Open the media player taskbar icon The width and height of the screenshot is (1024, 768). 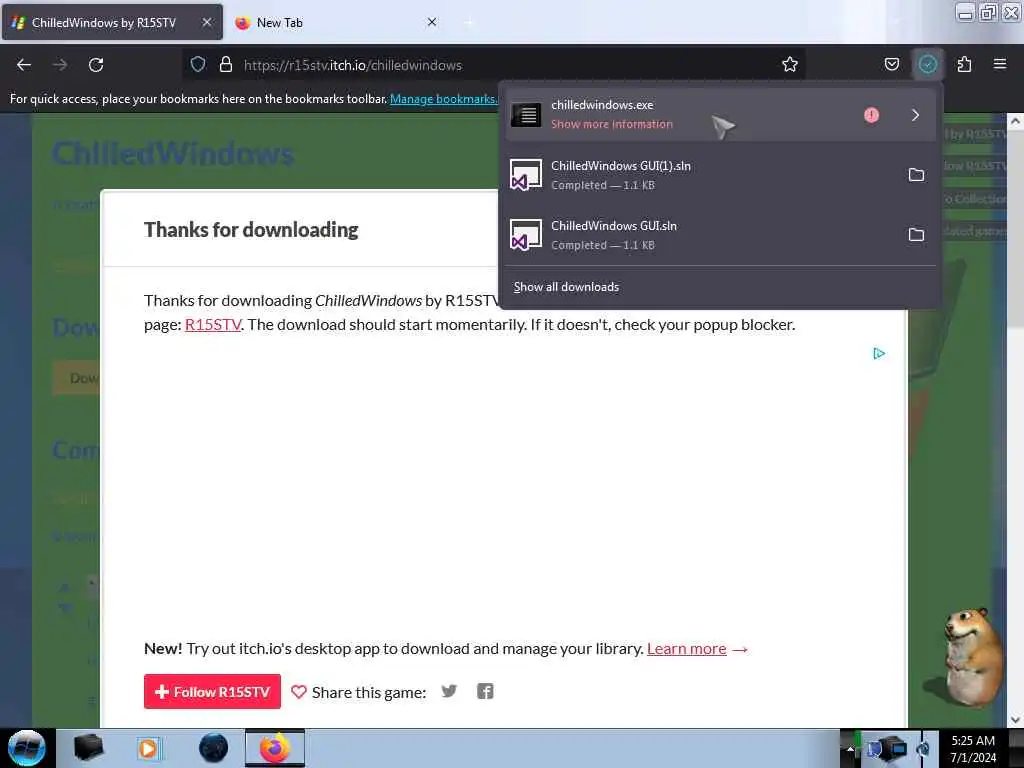pyautogui.click(x=148, y=748)
